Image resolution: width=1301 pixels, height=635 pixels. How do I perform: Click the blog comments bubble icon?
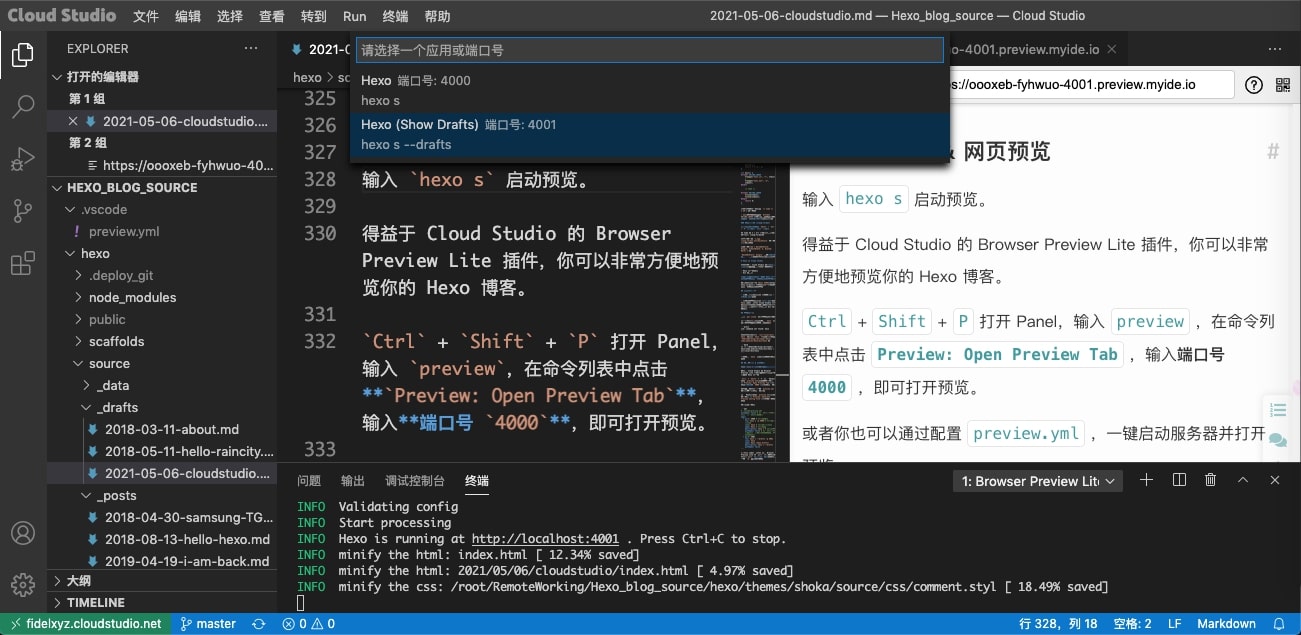pos(1277,439)
